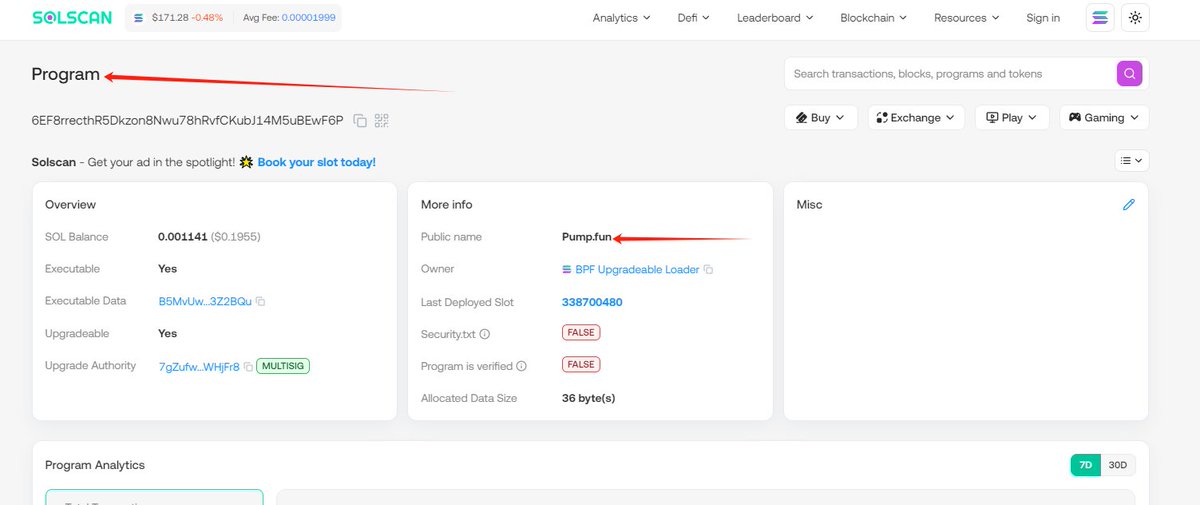Open the Buy dropdown
The width and height of the screenshot is (1200, 505).
coord(820,117)
